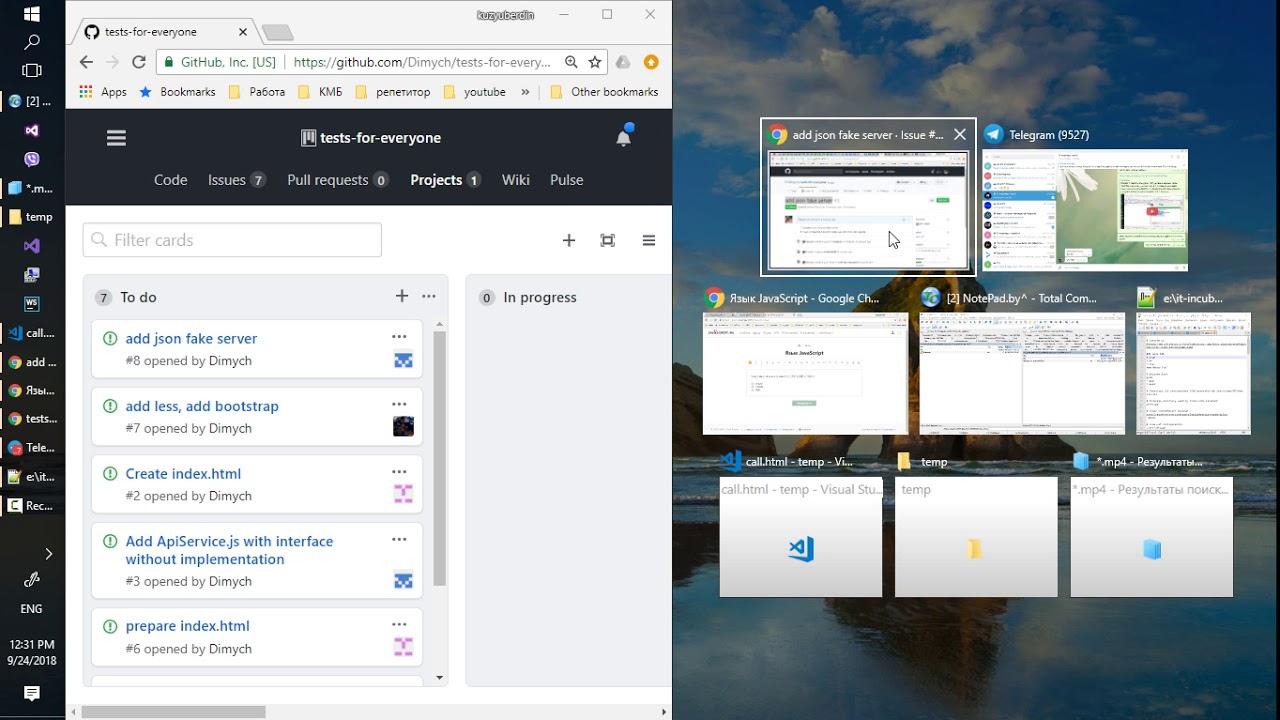Open GitHub hamburger navigation menu
Image resolution: width=1280 pixels, height=720 pixels.
(x=116, y=138)
